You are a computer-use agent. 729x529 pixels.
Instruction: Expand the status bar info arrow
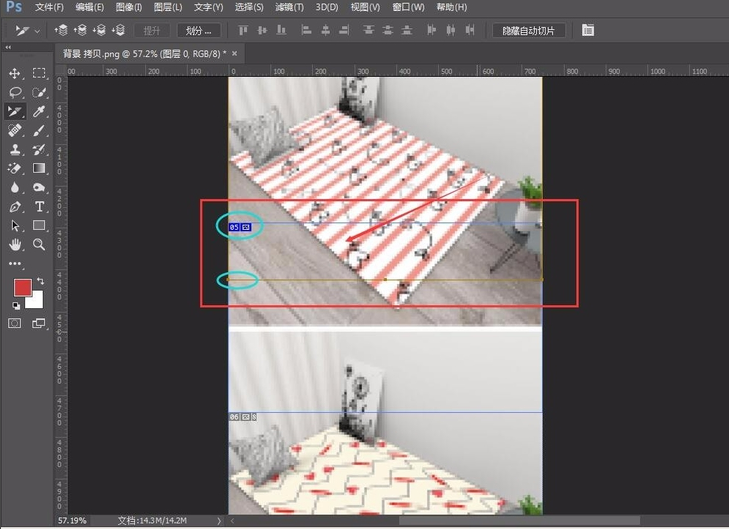pyautogui.click(x=220, y=521)
